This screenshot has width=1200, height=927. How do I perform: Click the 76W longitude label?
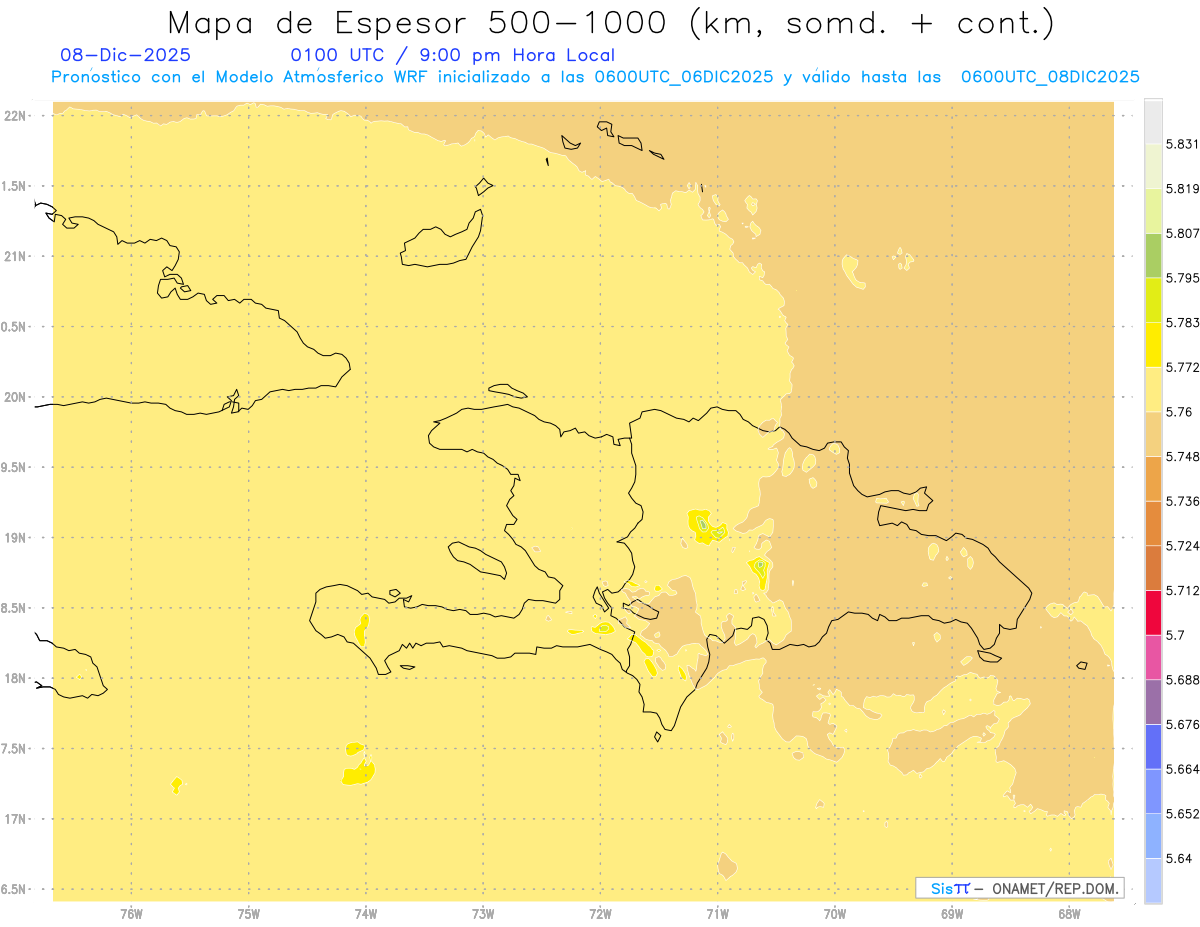coord(131,913)
